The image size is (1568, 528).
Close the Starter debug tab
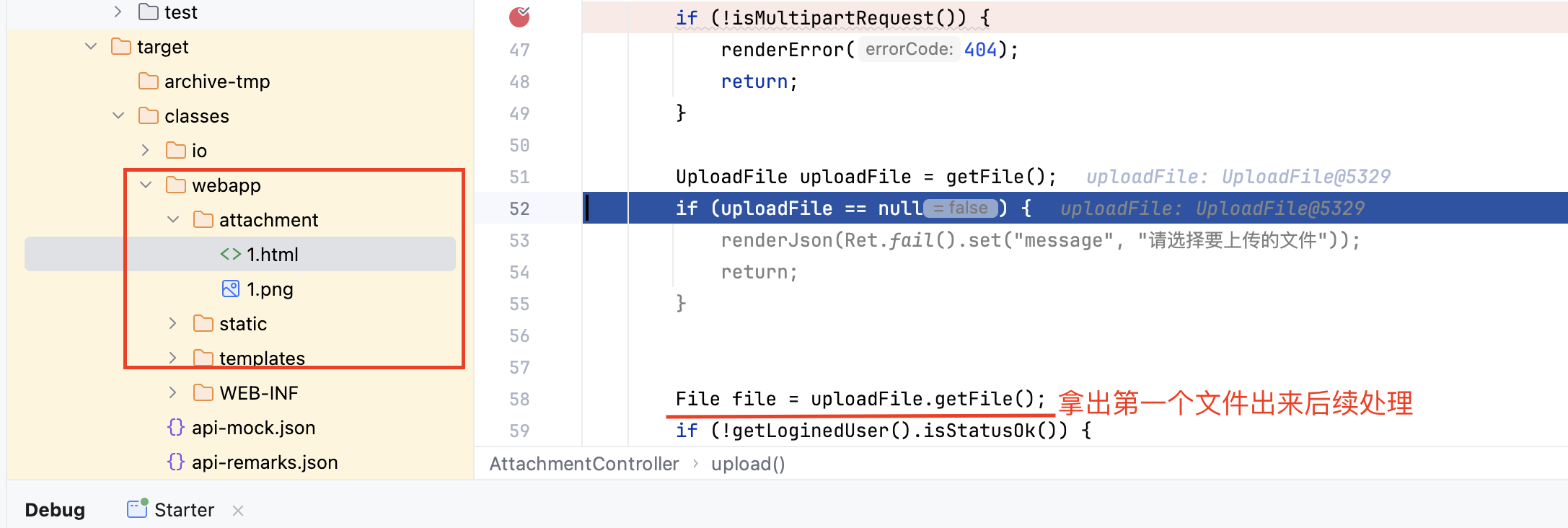[x=238, y=511]
